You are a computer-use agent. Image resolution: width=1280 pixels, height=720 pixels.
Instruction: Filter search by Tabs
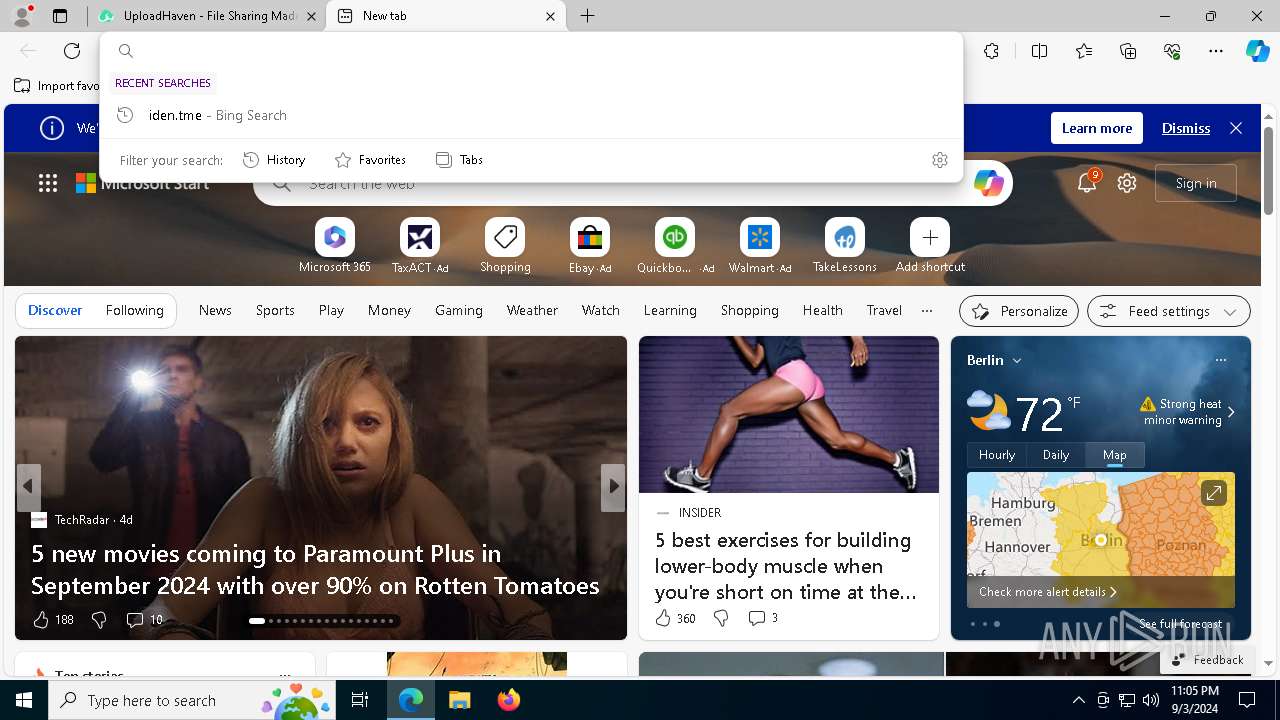459,160
